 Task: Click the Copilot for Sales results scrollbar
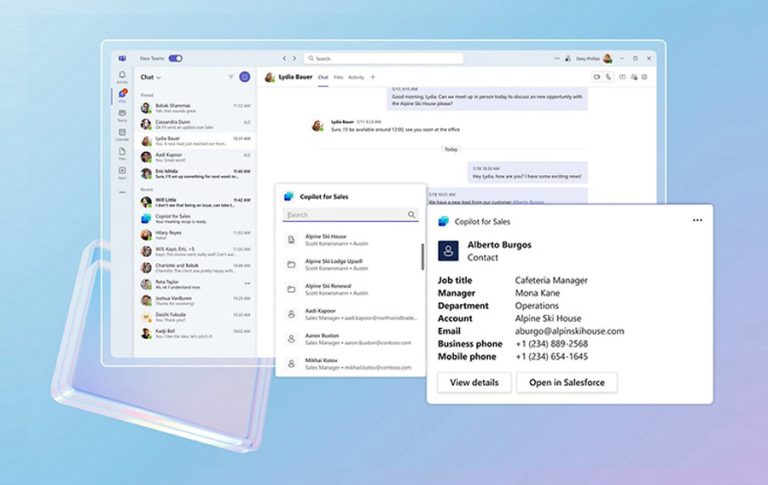[422, 258]
